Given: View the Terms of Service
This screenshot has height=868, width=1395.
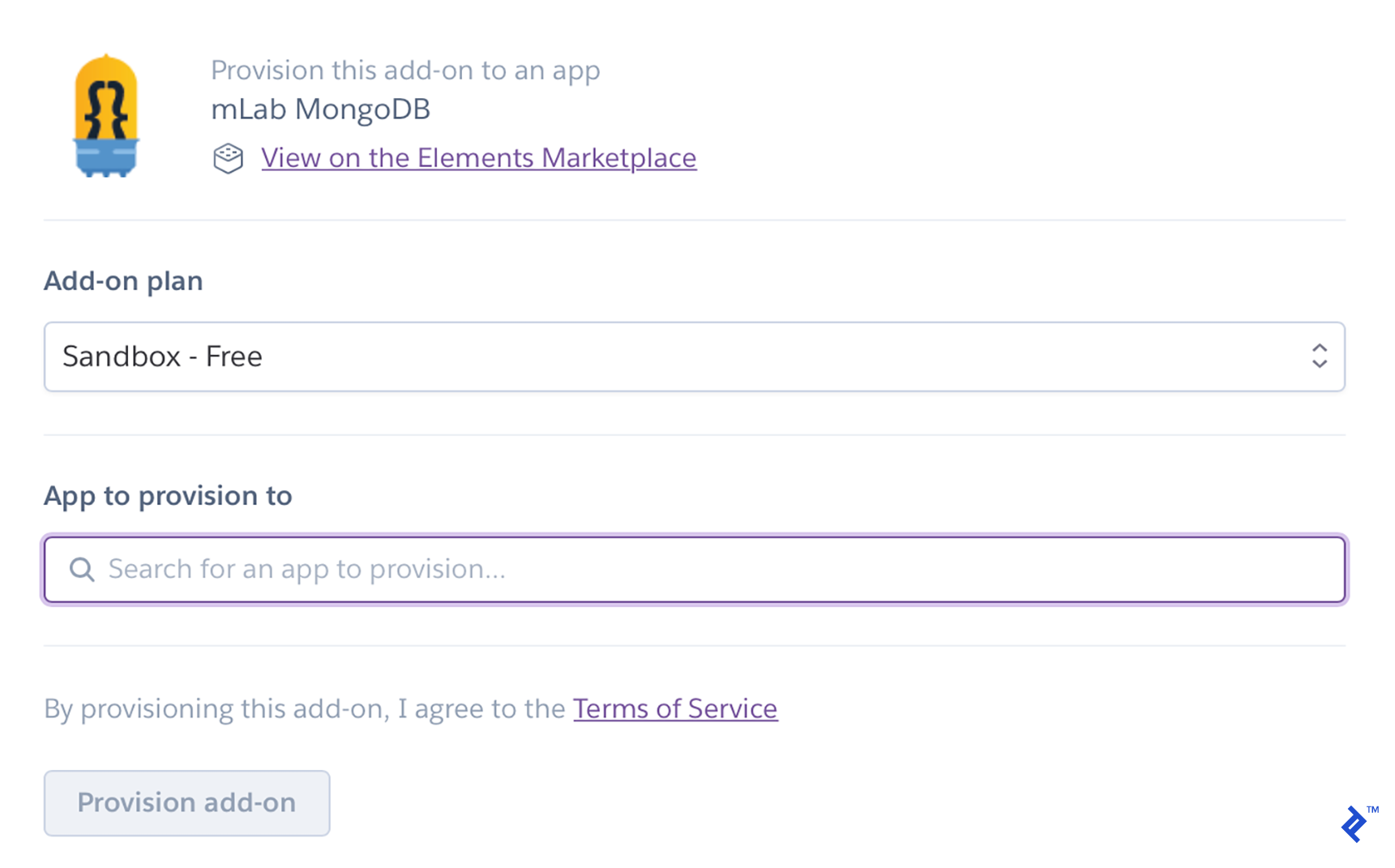Looking at the screenshot, I should 675,708.
